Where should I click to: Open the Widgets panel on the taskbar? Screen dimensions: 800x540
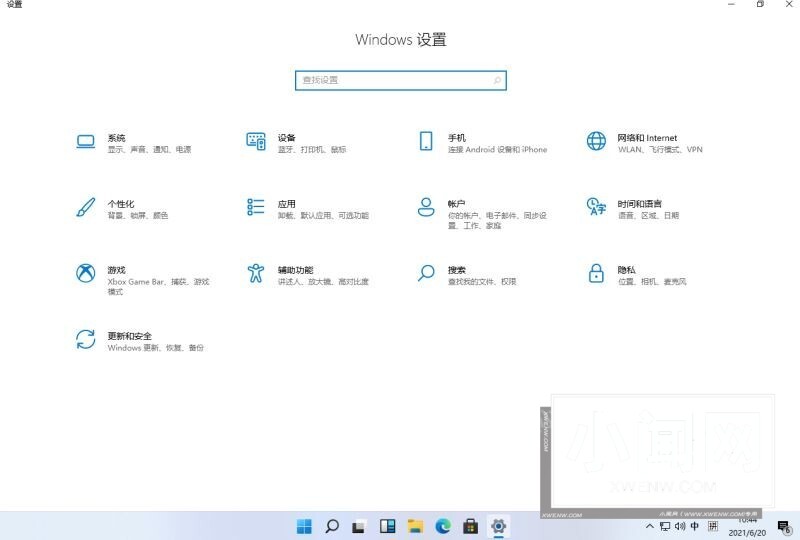(388, 526)
